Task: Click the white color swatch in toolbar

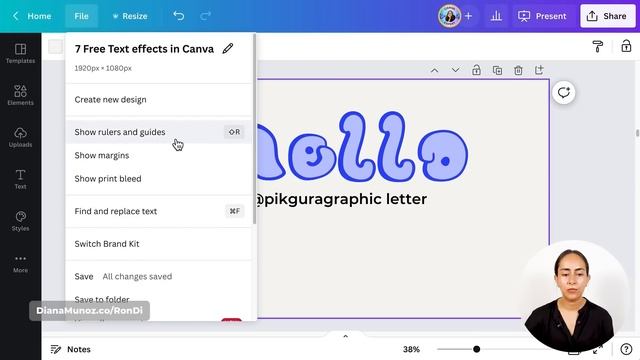Action: coord(55,46)
